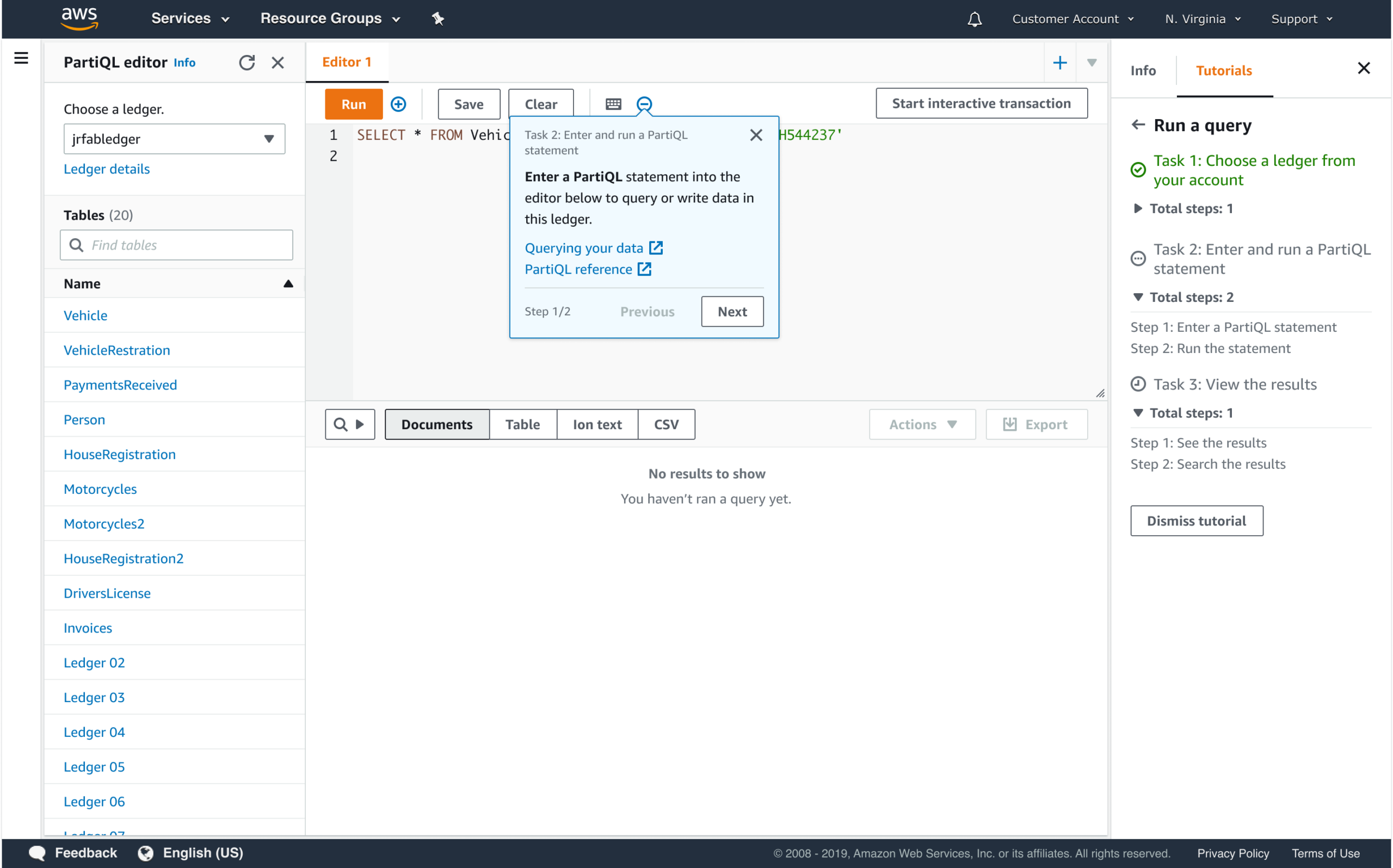Open the keyboard shortcuts icon in editor toolbar
Screen dimensions: 1393x868
click(x=613, y=104)
